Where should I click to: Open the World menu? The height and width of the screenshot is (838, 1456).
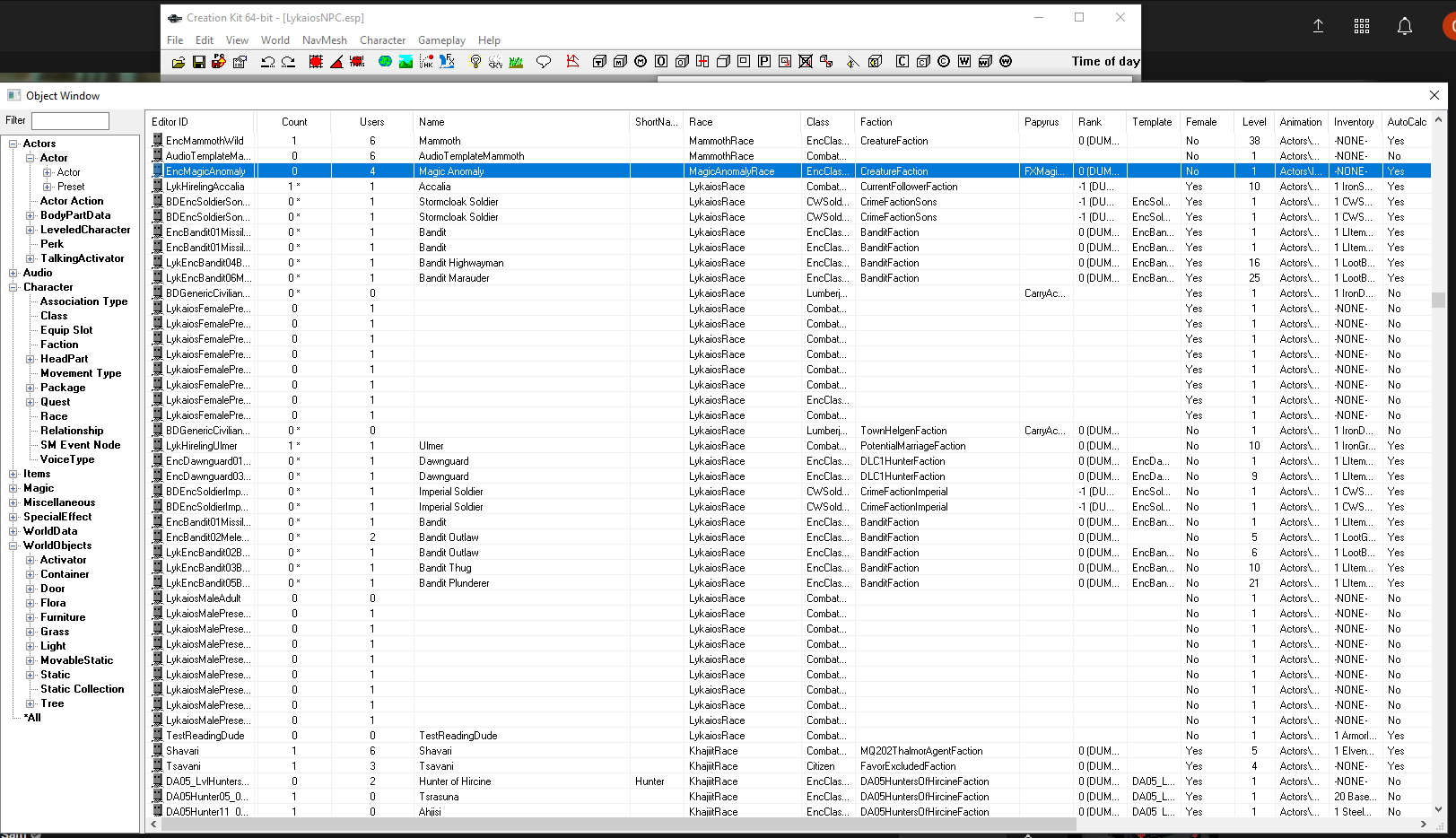(275, 40)
